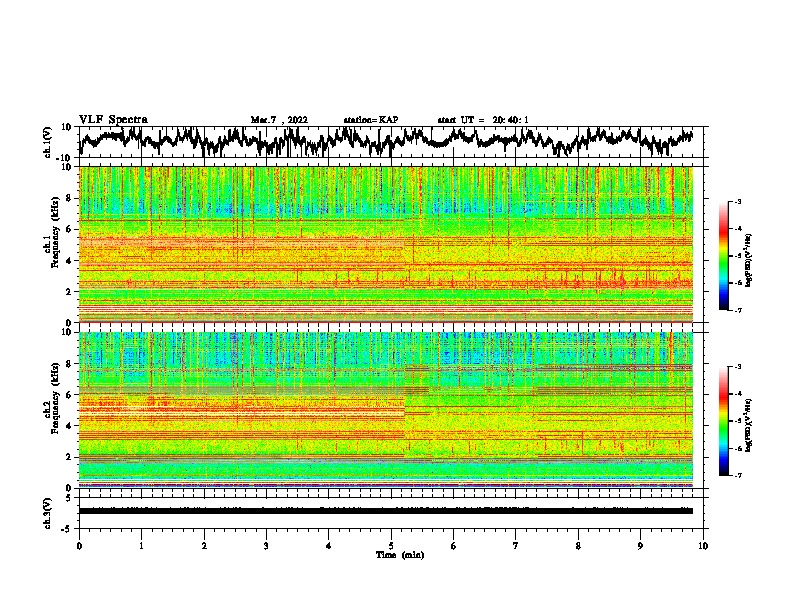The height and width of the screenshot is (612, 792).
Task: Click the "station=KAP" header label
Action: [x=371, y=120]
